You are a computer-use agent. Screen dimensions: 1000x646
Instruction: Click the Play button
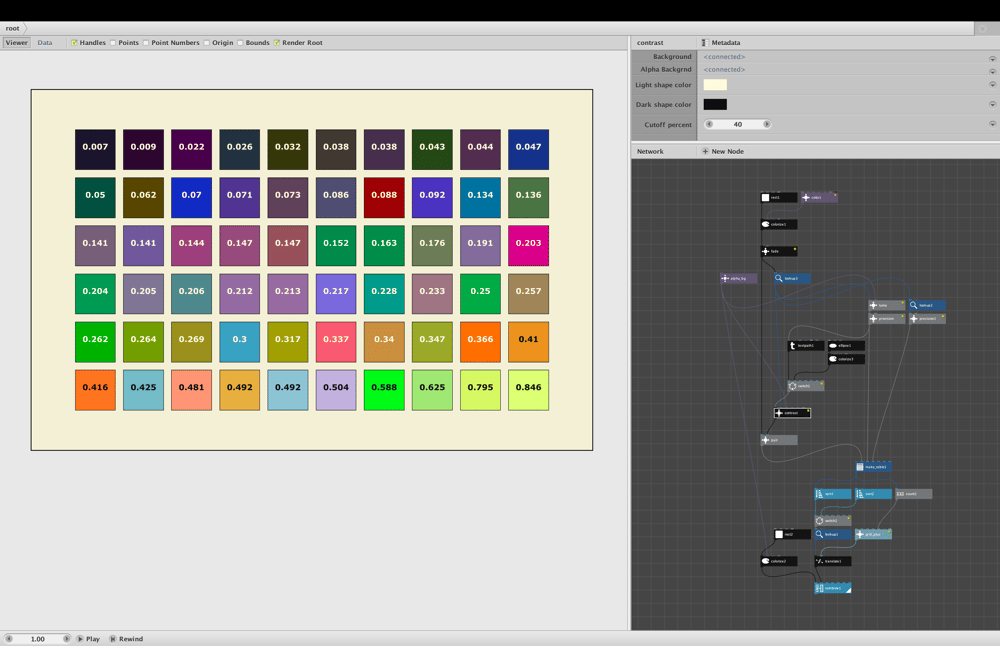pyautogui.click(x=89, y=639)
